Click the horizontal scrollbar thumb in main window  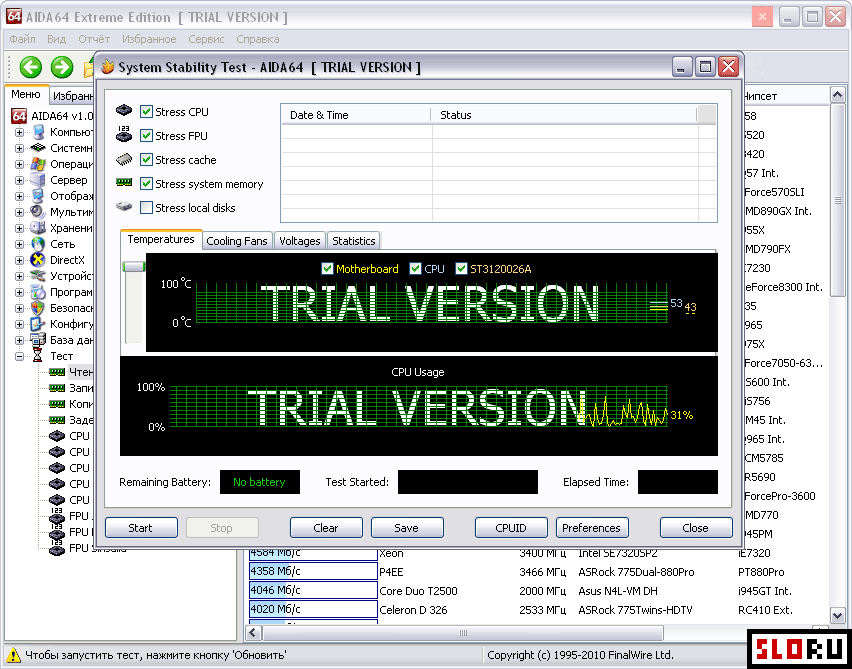coord(463,633)
